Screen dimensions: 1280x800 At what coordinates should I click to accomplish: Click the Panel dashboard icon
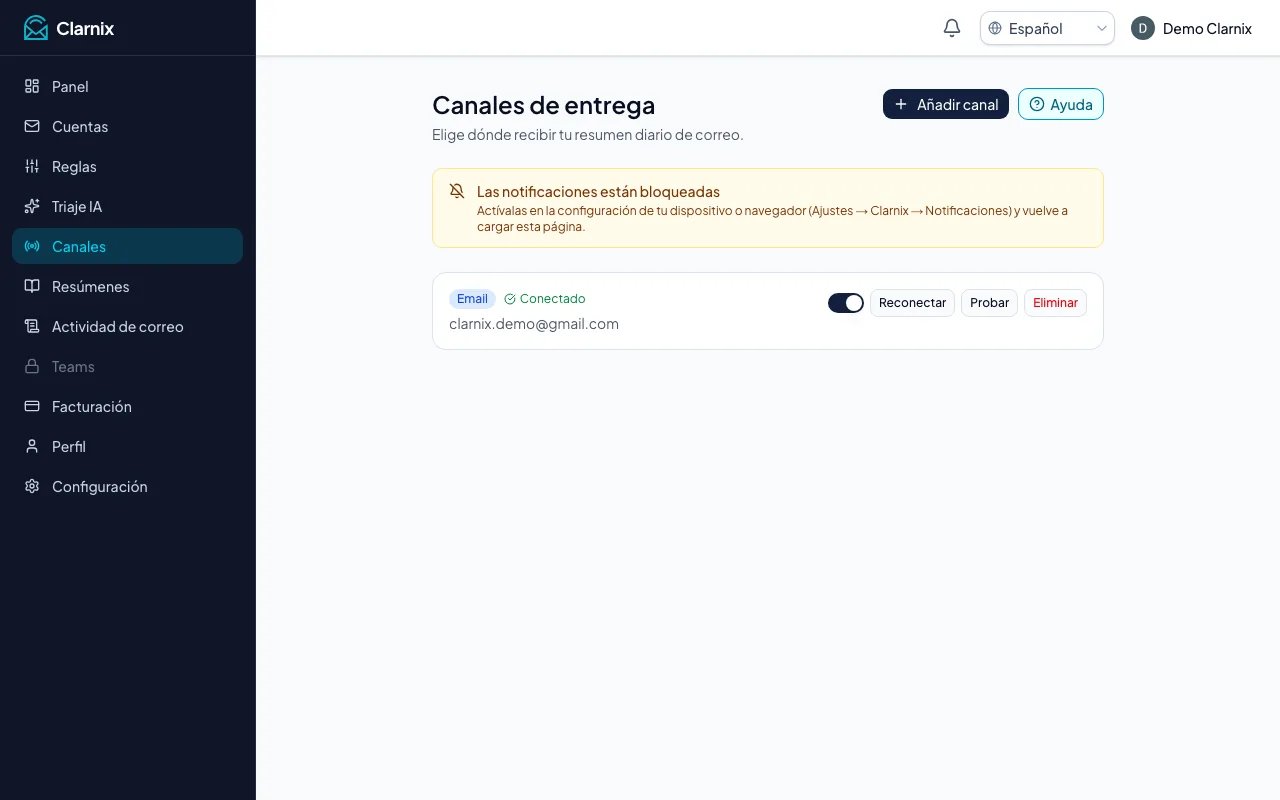(x=32, y=86)
